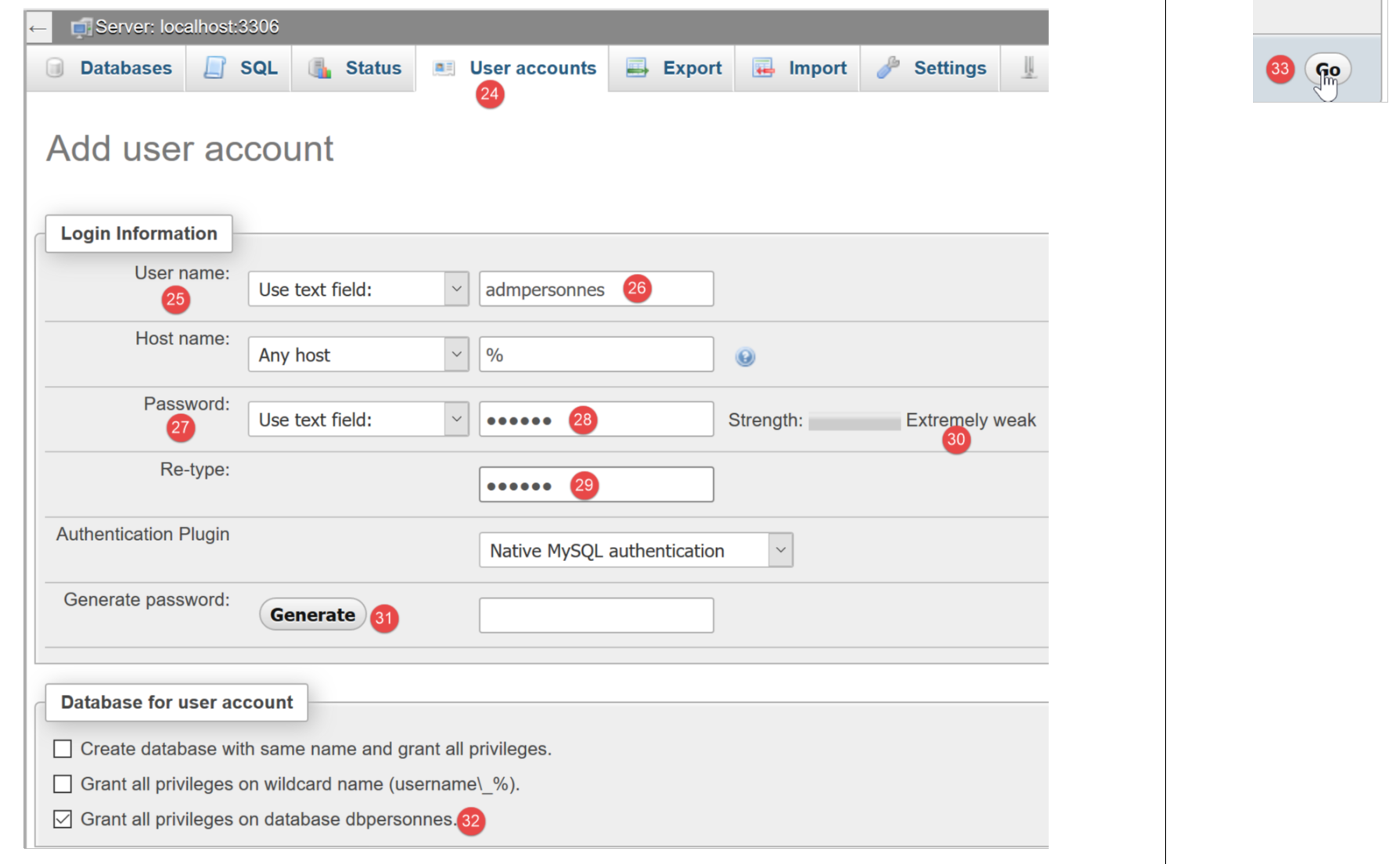Screen dimensions: 1400x864
Task: Click the SQL tab icon
Action: [214, 68]
